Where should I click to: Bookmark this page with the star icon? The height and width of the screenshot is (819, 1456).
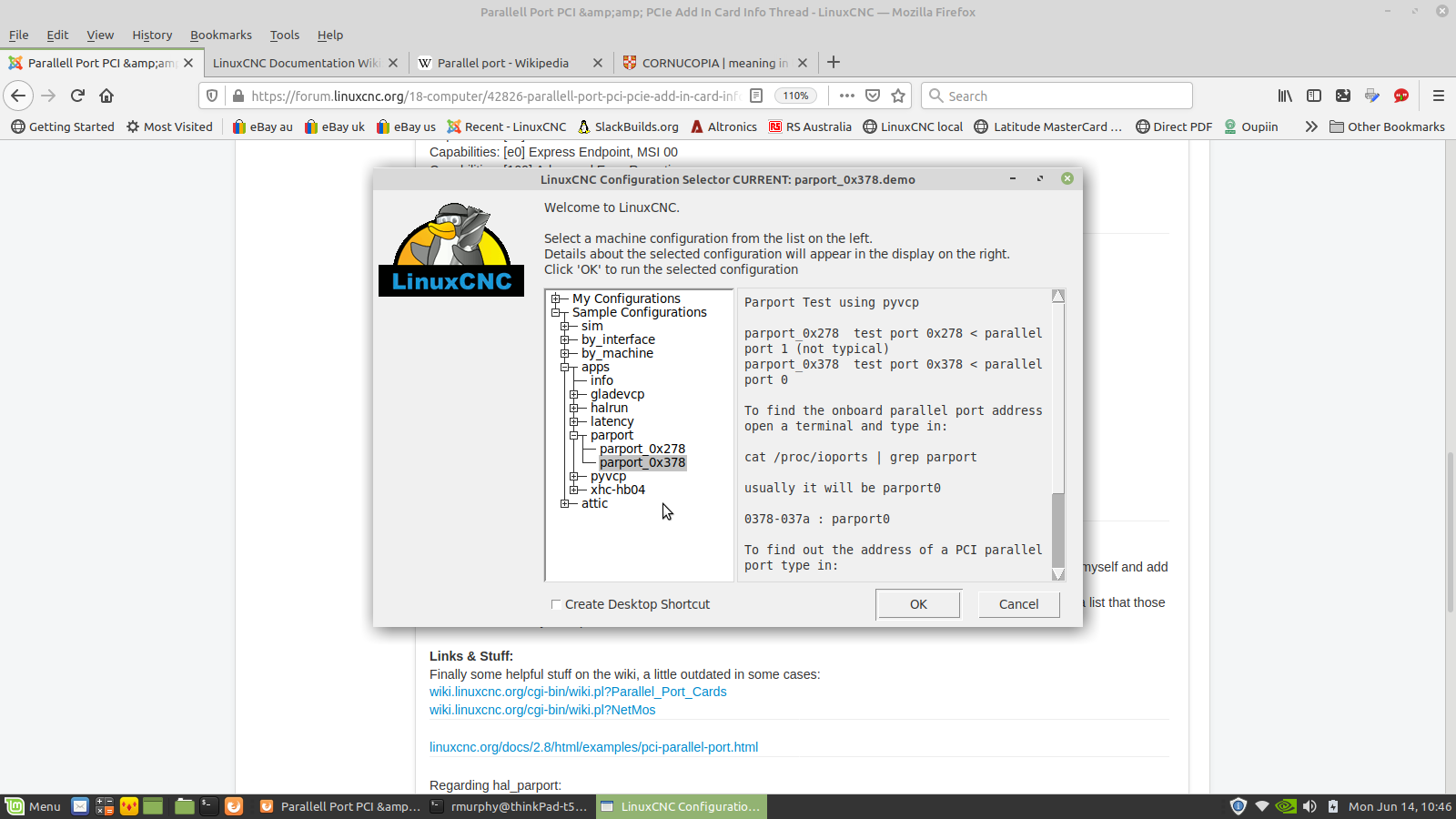(x=898, y=96)
